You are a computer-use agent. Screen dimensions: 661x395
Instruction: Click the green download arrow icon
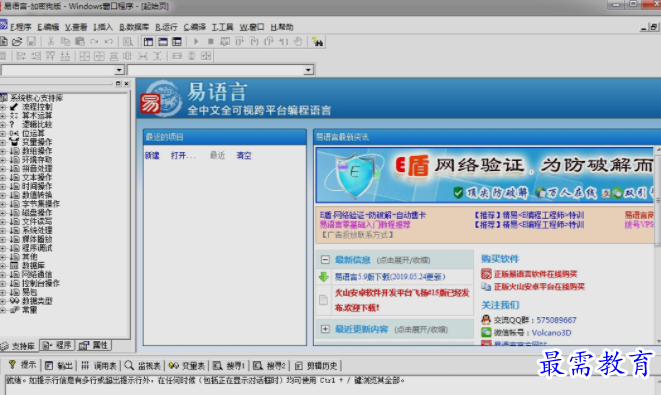[323, 277]
